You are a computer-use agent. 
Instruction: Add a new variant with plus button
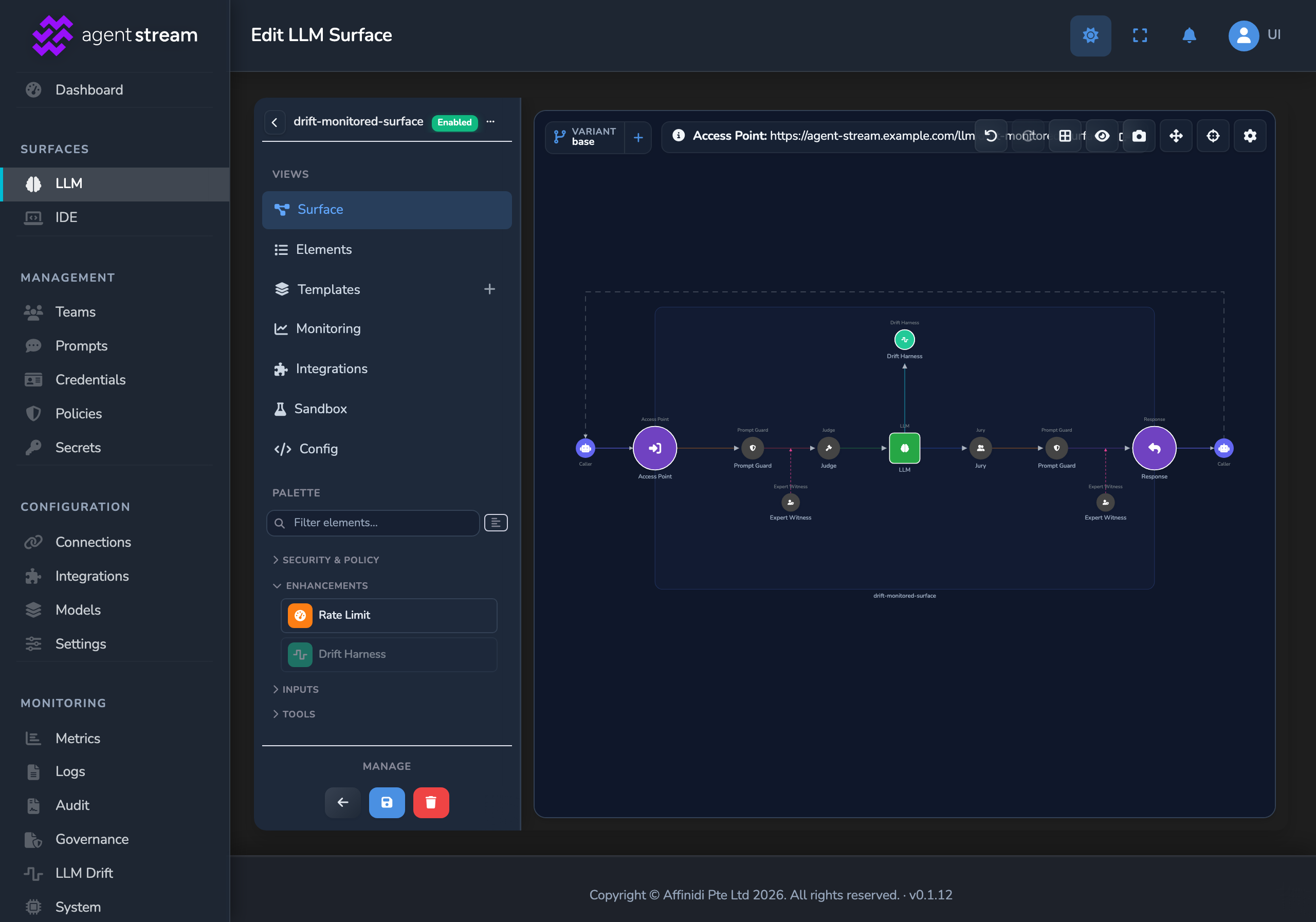(638, 138)
